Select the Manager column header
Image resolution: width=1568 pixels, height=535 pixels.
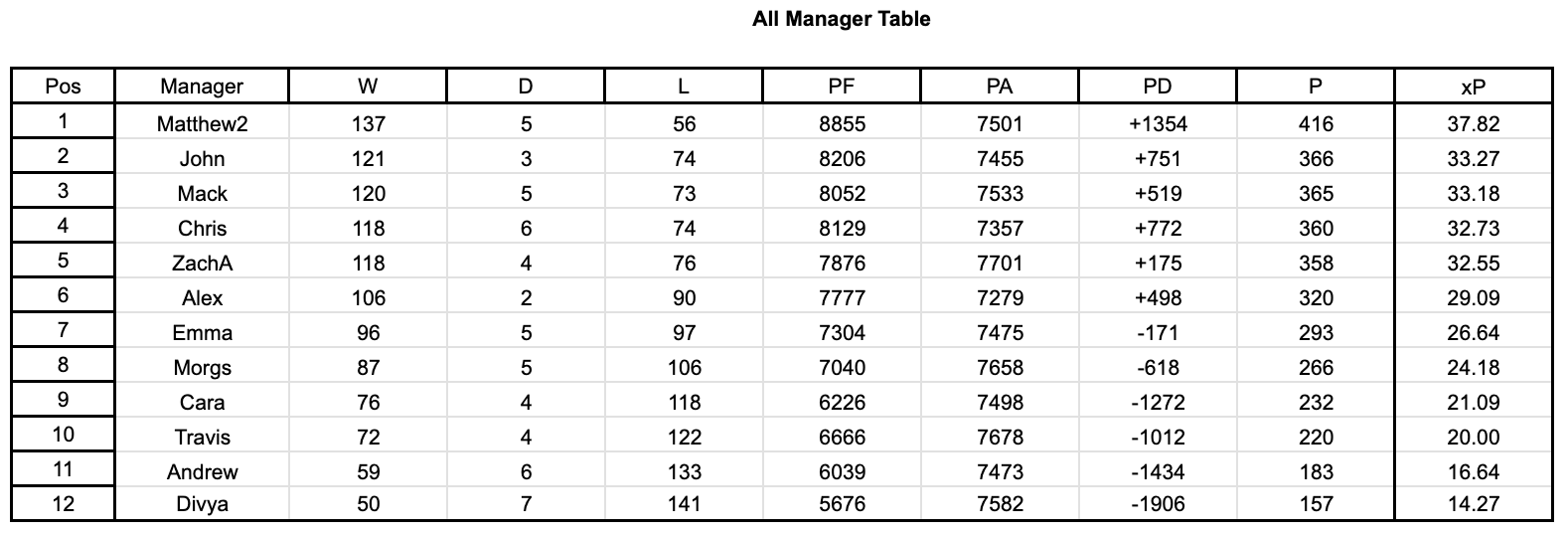(x=202, y=87)
